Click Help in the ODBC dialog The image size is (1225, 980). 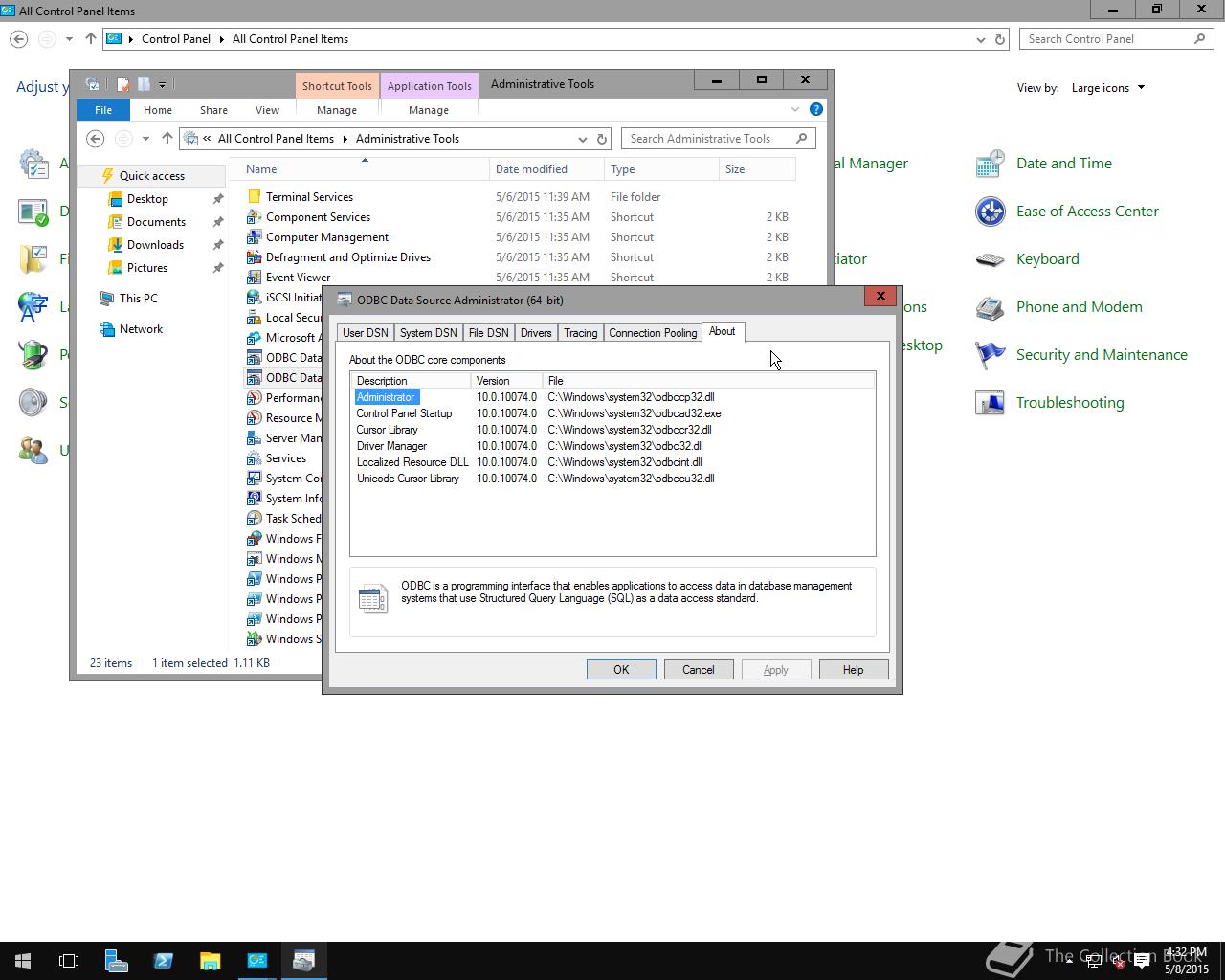coord(854,670)
